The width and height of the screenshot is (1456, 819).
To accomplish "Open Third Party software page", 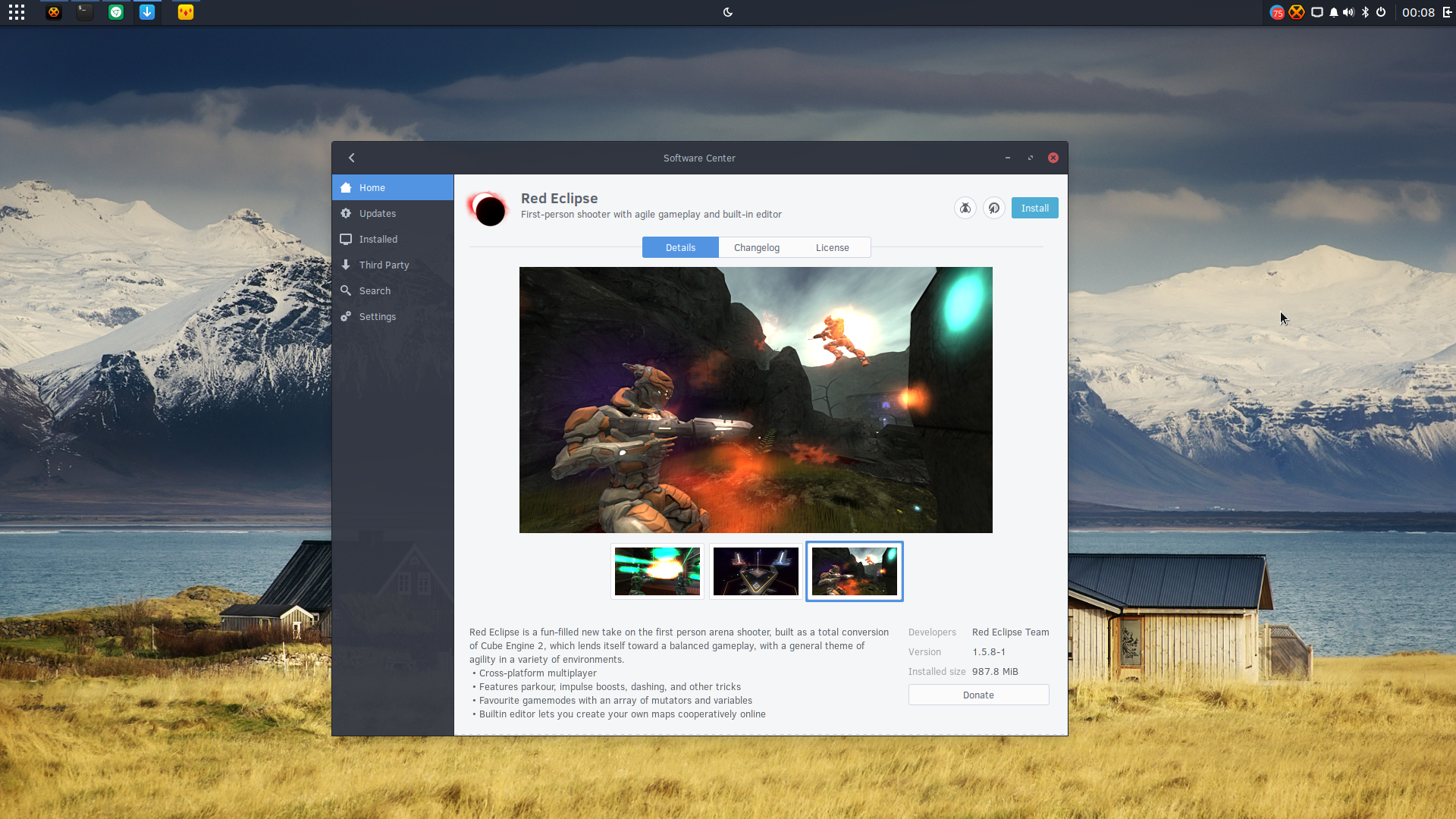I will tap(393, 265).
